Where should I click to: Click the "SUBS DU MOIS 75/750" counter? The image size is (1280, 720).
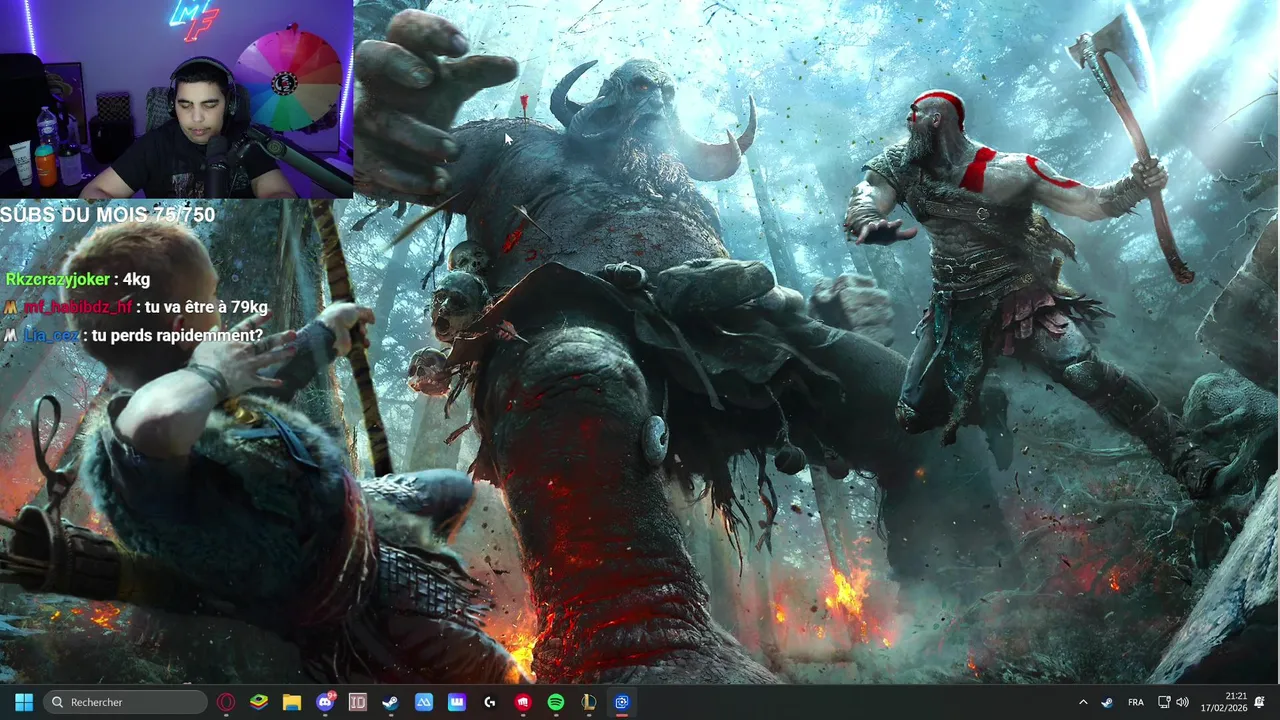(x=108, y=214)
